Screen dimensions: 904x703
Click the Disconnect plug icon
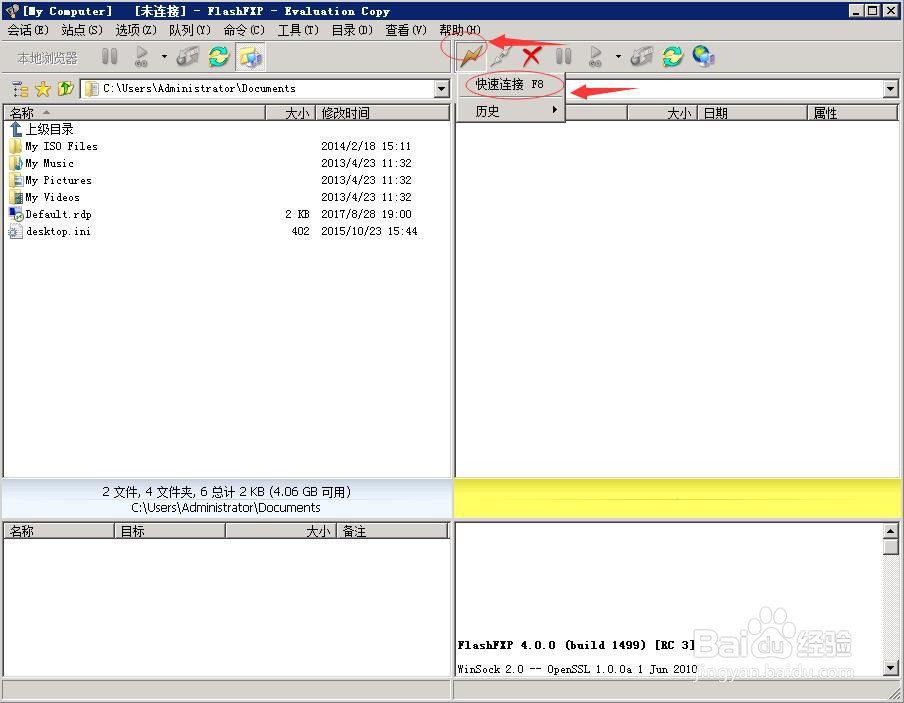501,57
